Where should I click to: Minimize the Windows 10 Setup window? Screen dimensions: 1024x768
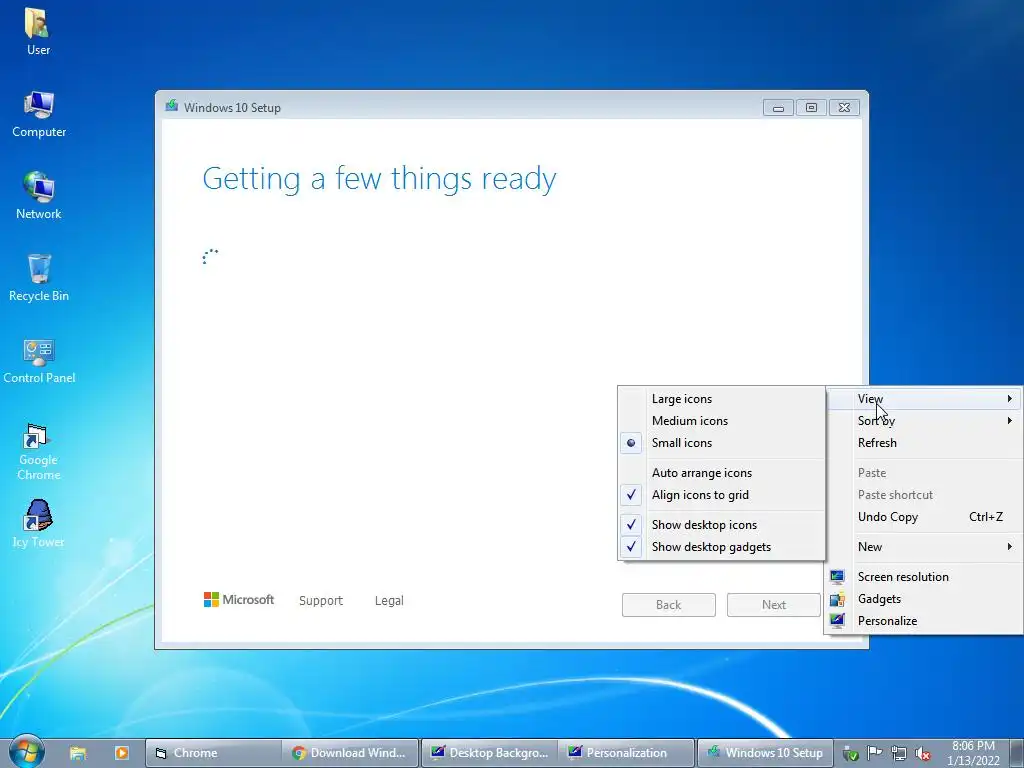pos(778,108)
